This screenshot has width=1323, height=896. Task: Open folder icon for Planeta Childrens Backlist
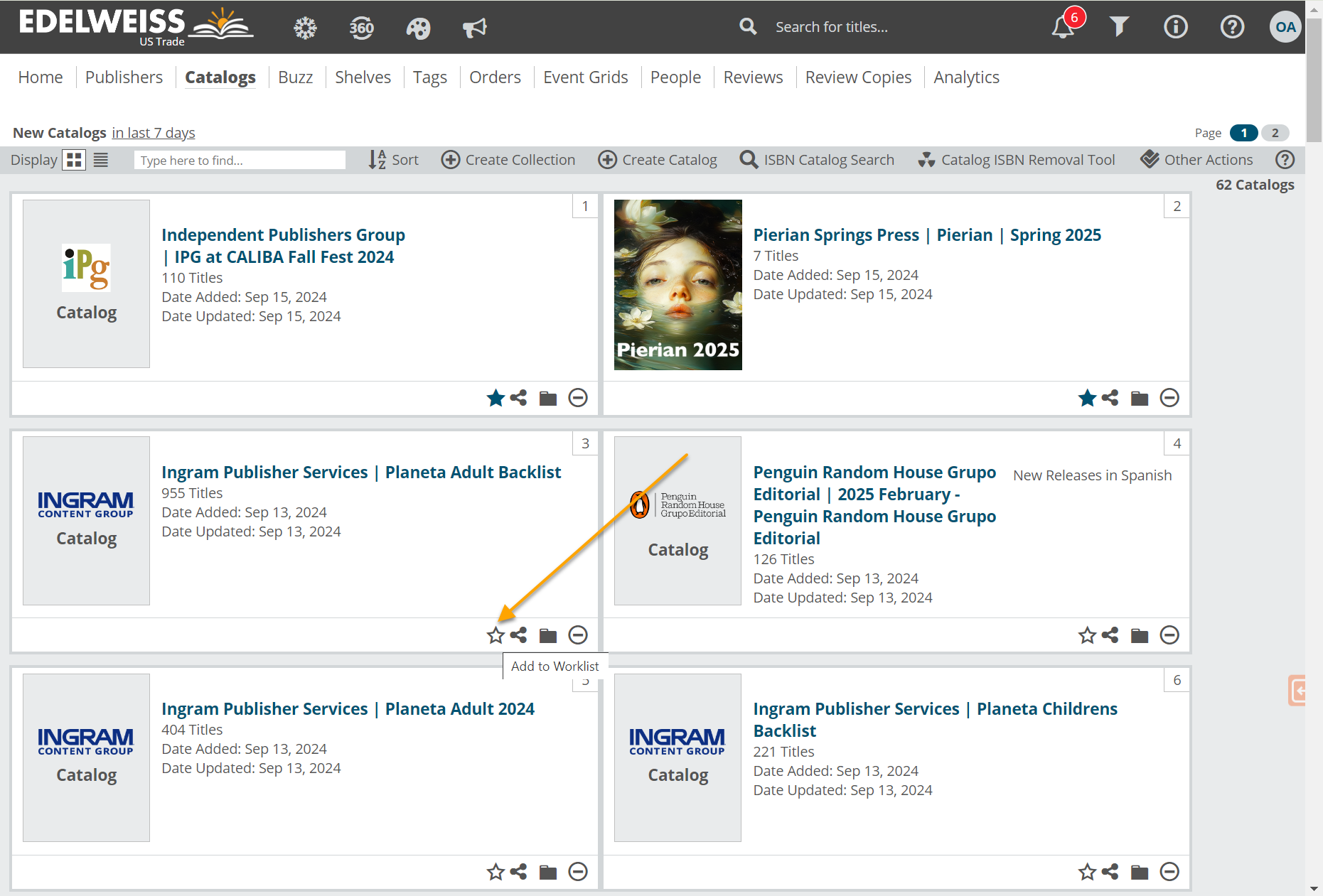coord(1140,872)
